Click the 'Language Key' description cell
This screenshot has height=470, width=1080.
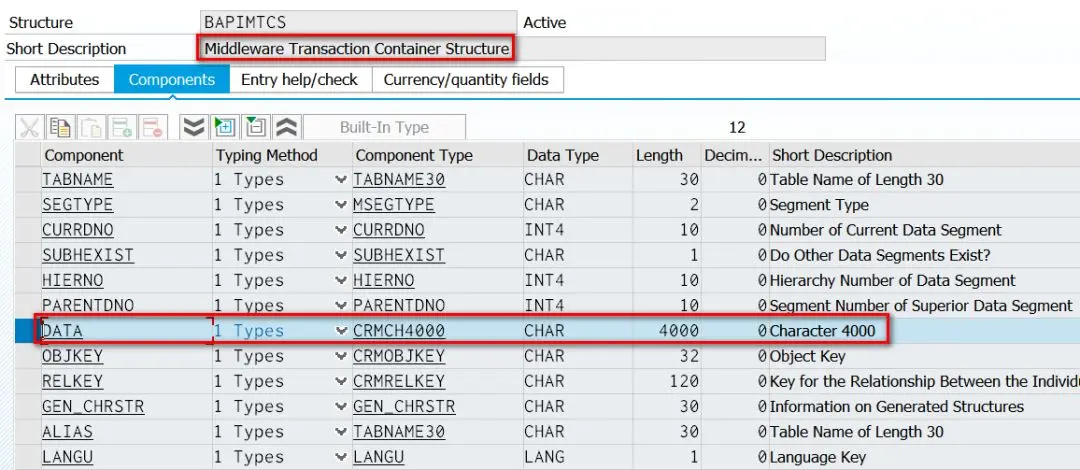[818, 458]
